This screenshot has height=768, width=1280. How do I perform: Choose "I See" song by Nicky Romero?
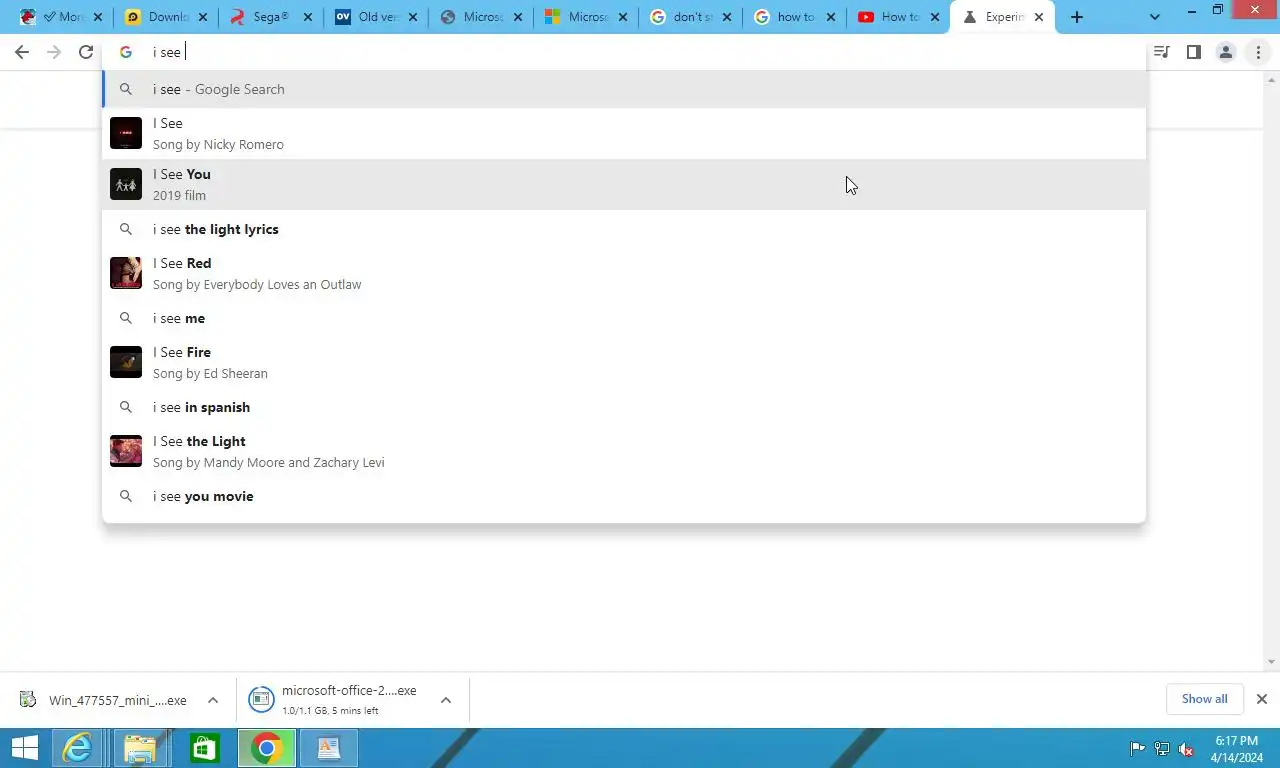tap(624, 133)
